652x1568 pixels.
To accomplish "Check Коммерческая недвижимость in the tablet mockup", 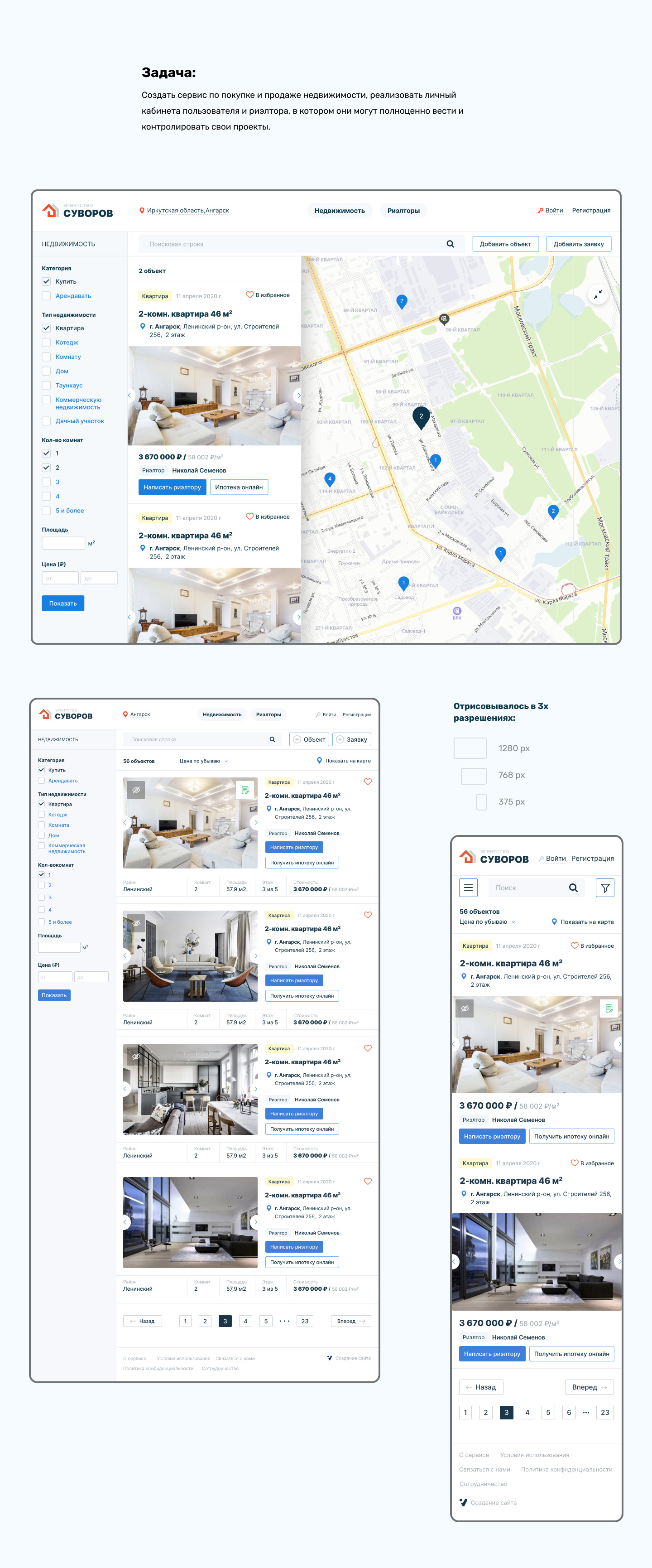I will tap(41, 845).
